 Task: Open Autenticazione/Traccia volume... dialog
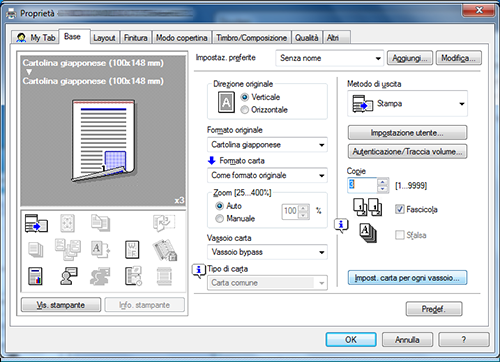407,151
